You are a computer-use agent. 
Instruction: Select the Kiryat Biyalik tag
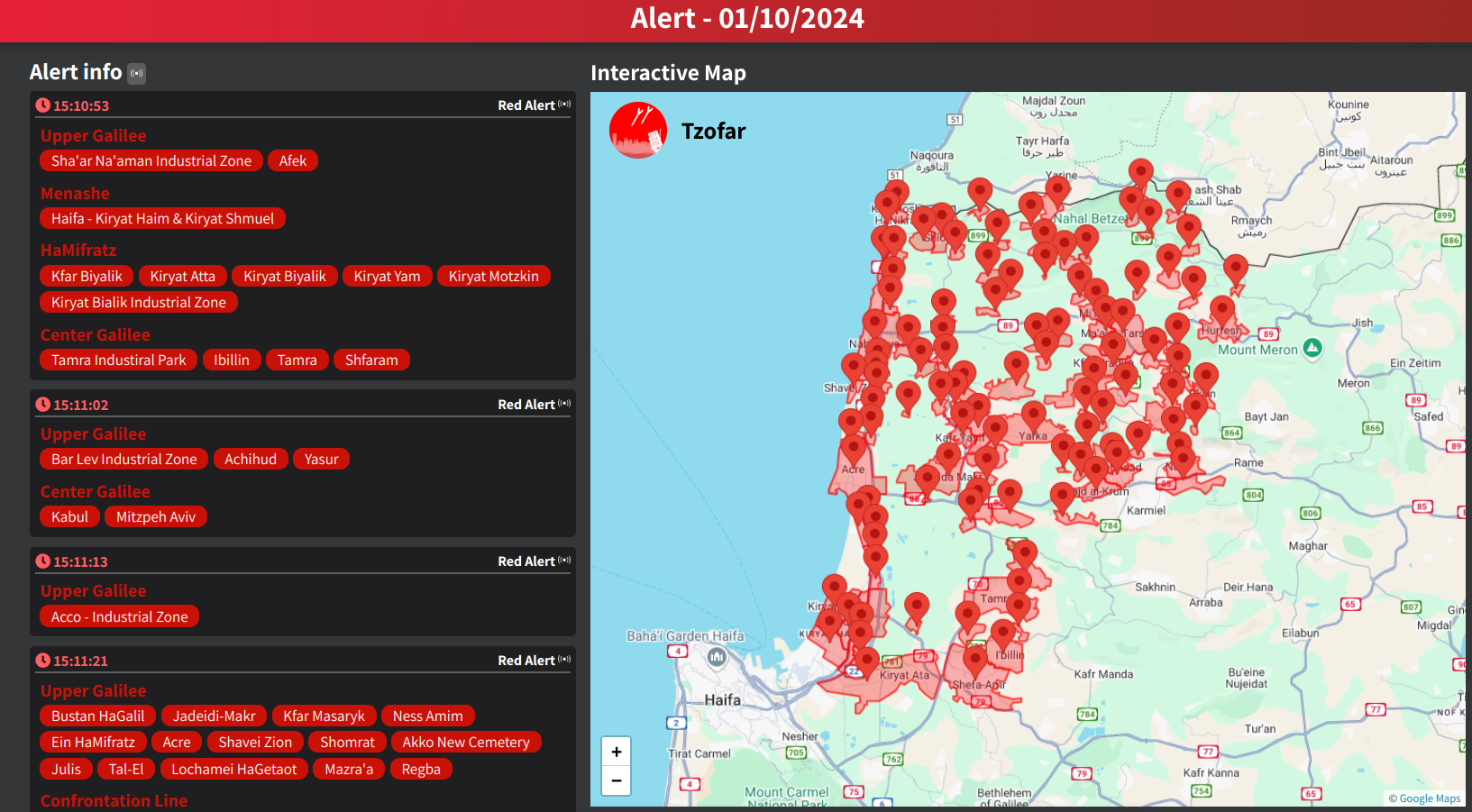point(285,276)
